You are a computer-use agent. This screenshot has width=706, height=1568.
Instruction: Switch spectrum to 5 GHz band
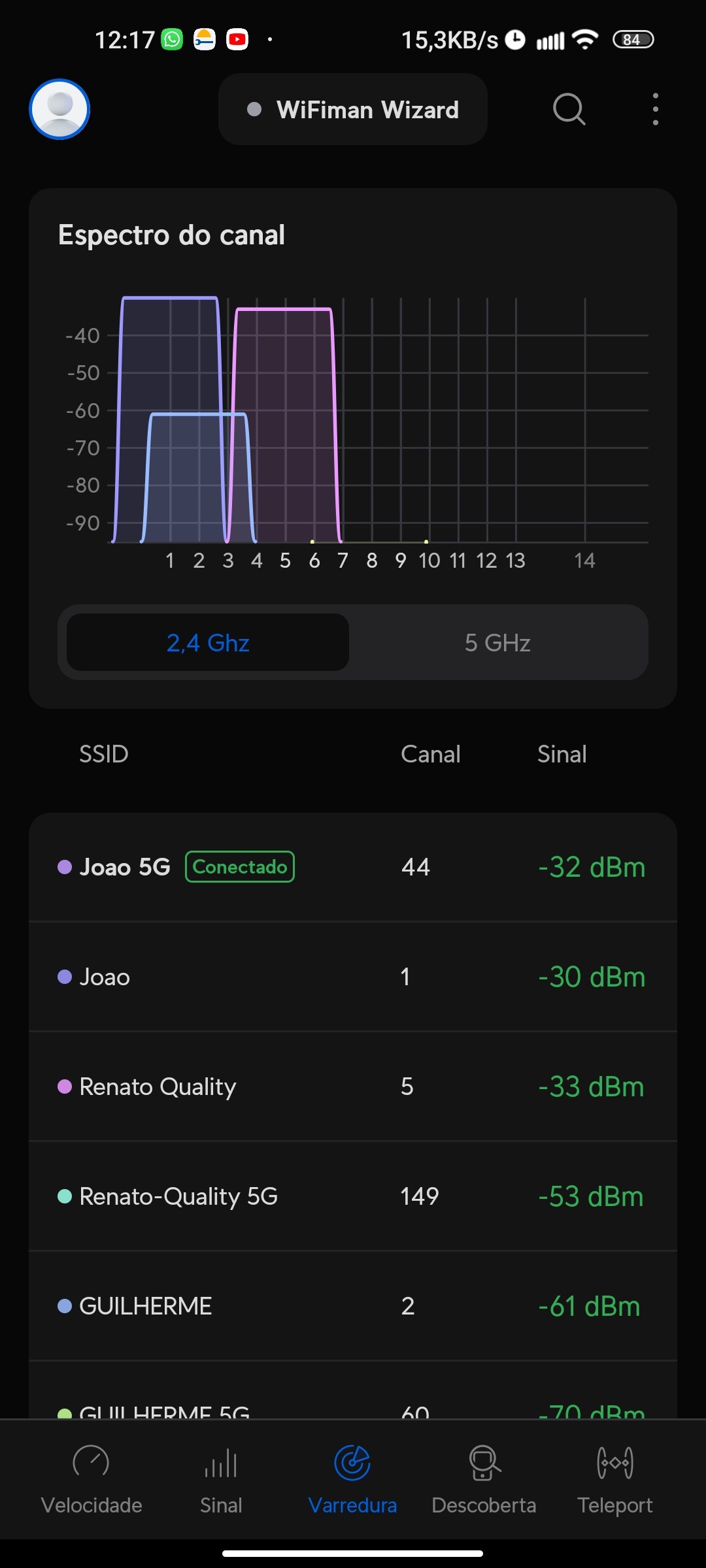click(497, 643)
